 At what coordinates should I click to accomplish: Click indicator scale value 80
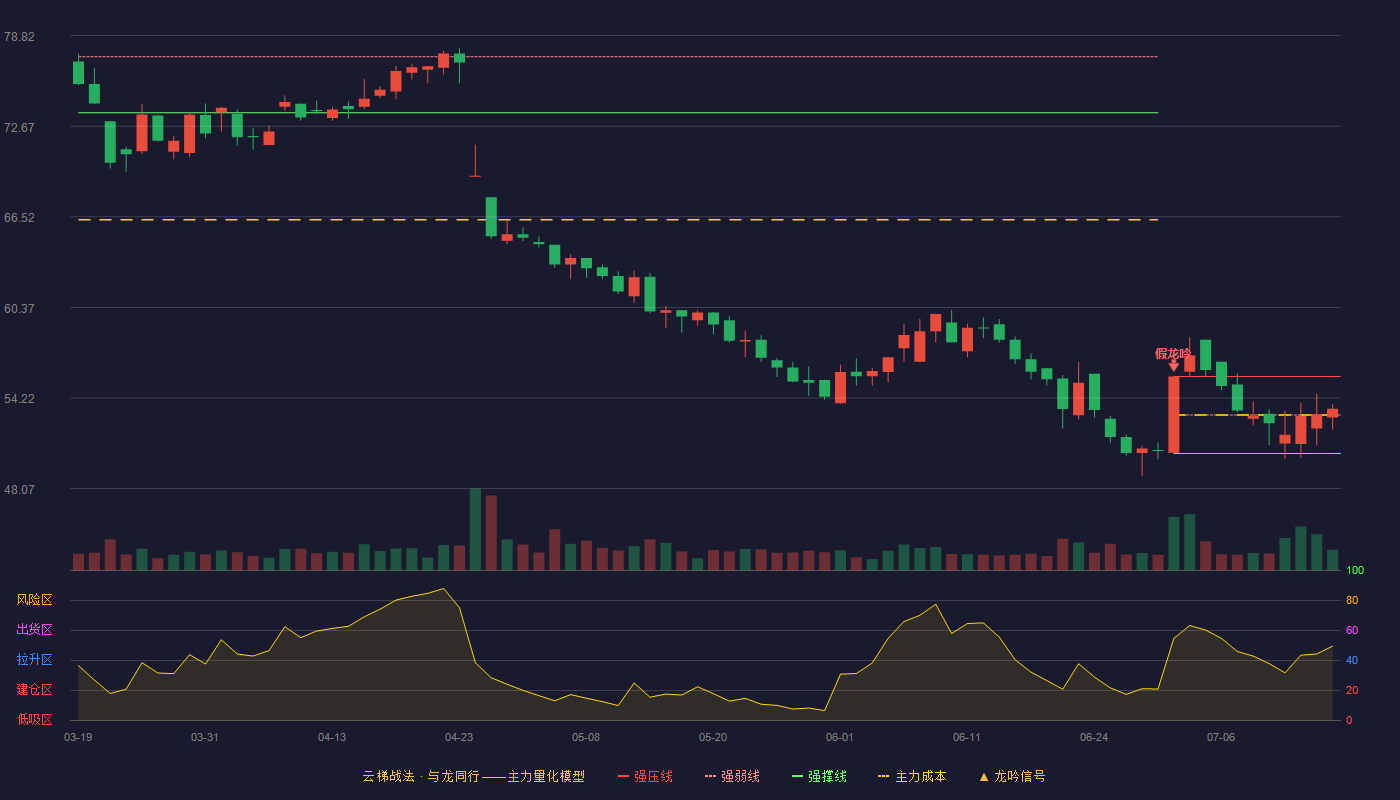tap(1352, 600)
